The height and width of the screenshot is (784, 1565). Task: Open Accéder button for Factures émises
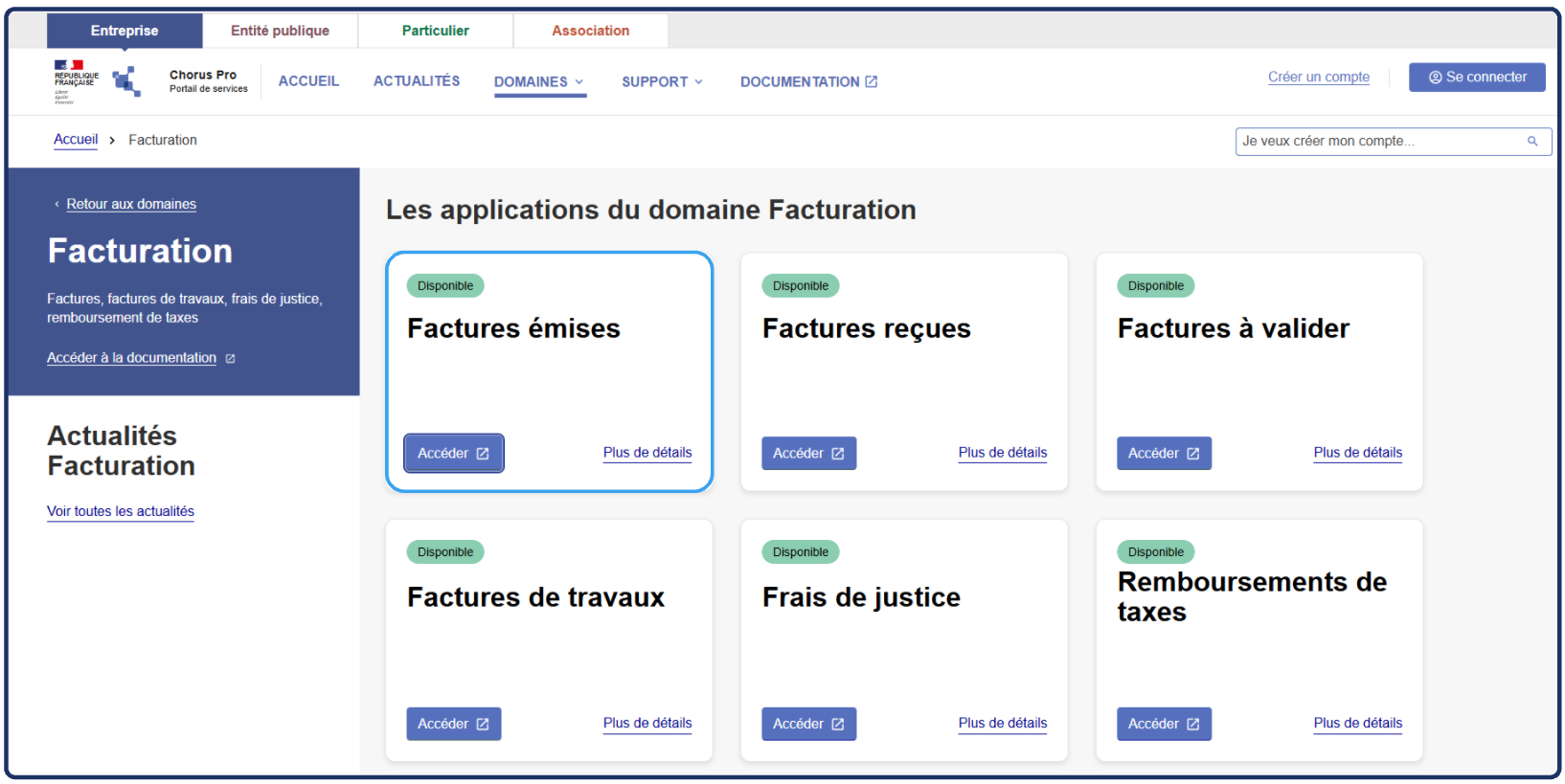point(453,454)
